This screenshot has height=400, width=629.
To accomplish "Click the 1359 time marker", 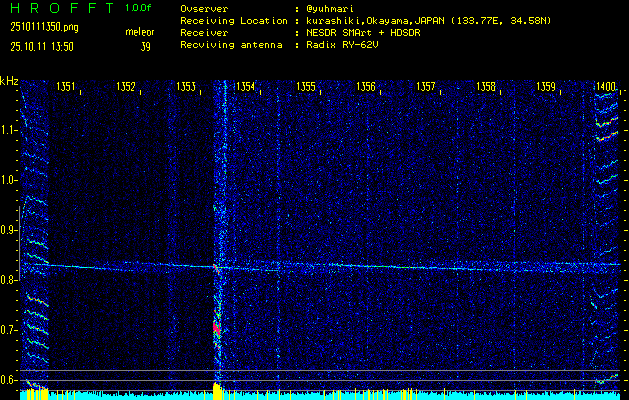I will point(546,87).
